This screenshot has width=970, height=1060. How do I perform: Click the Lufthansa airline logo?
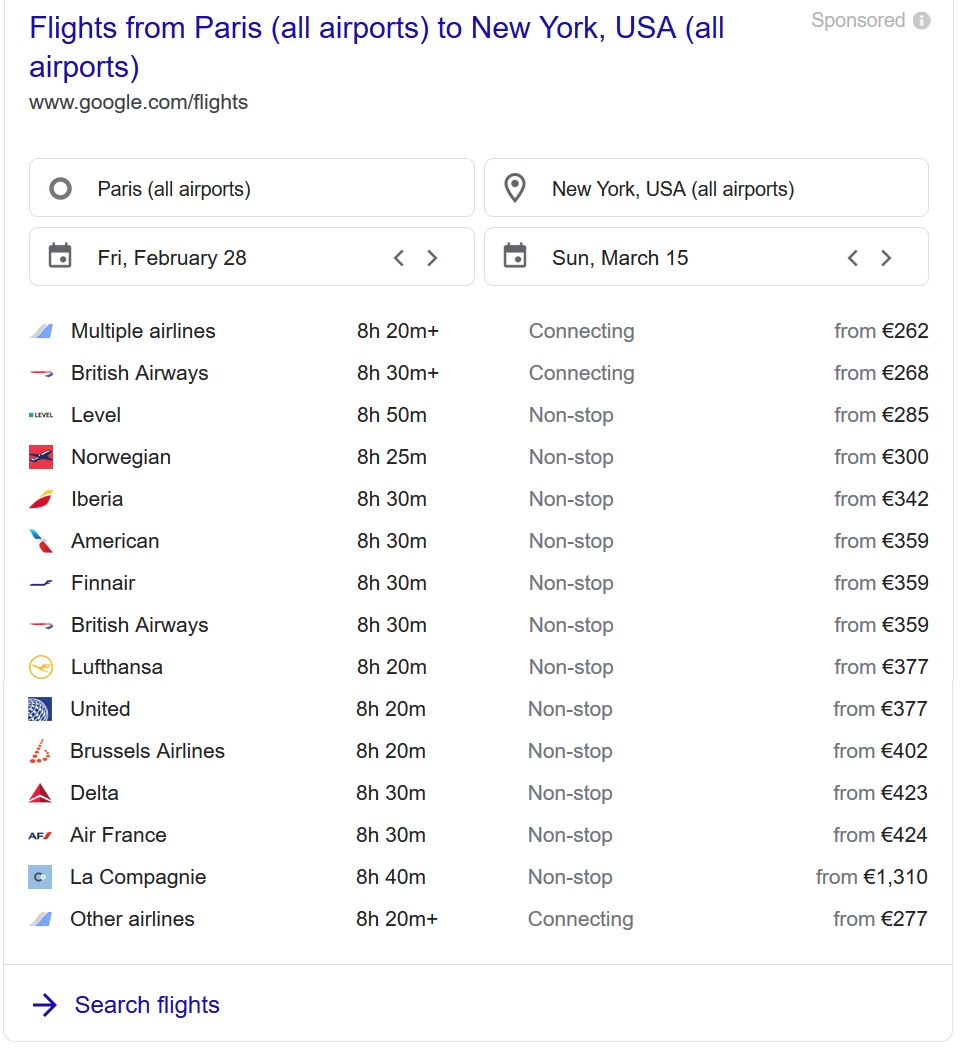tap(41, 667)
